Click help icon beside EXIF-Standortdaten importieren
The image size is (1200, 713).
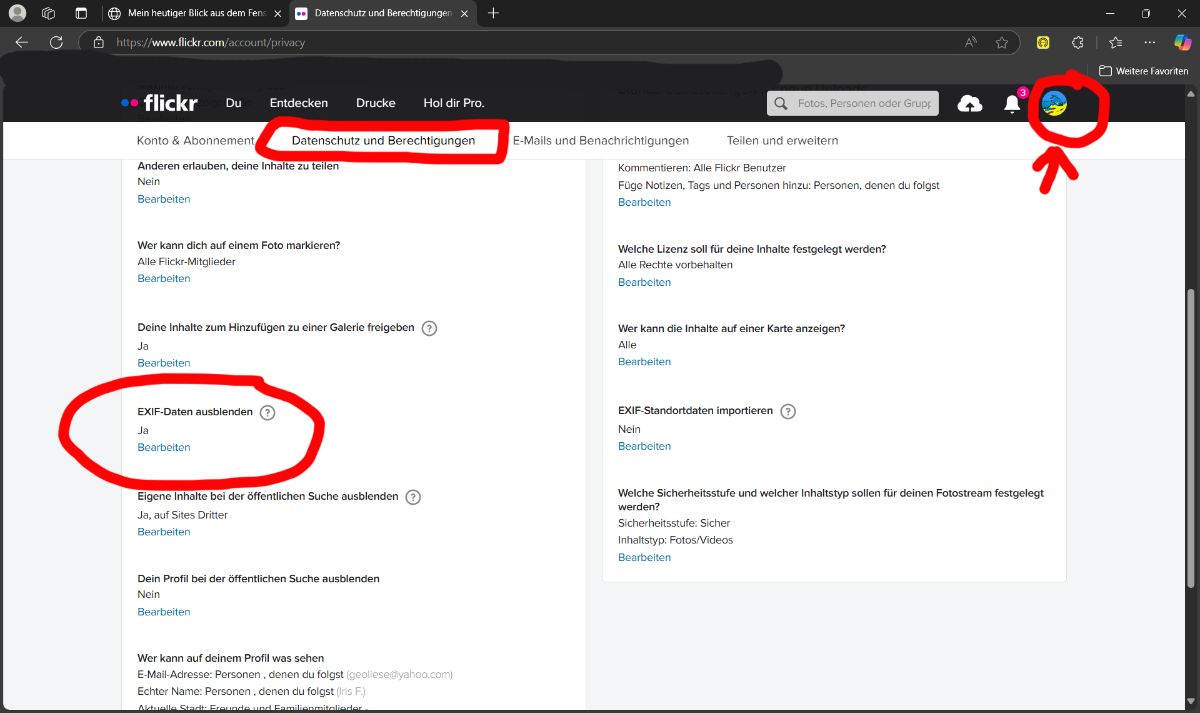(x=788, y=411)
